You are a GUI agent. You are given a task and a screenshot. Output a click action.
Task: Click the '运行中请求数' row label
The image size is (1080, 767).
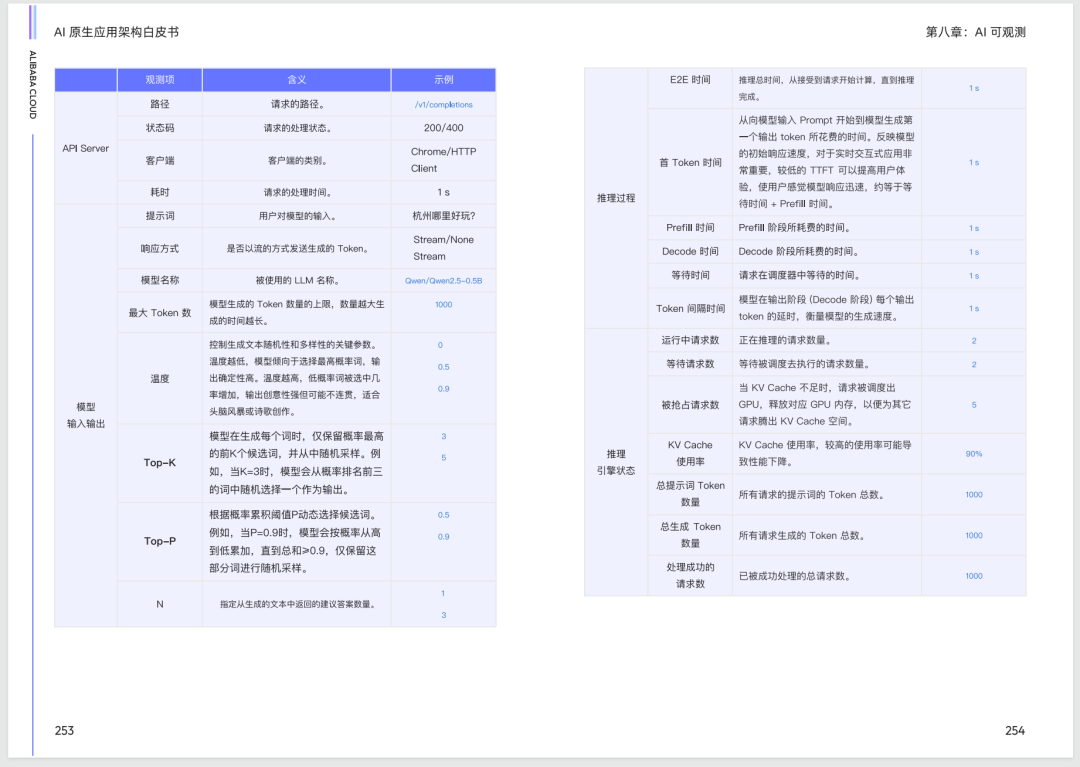click(x=690, y=340)
